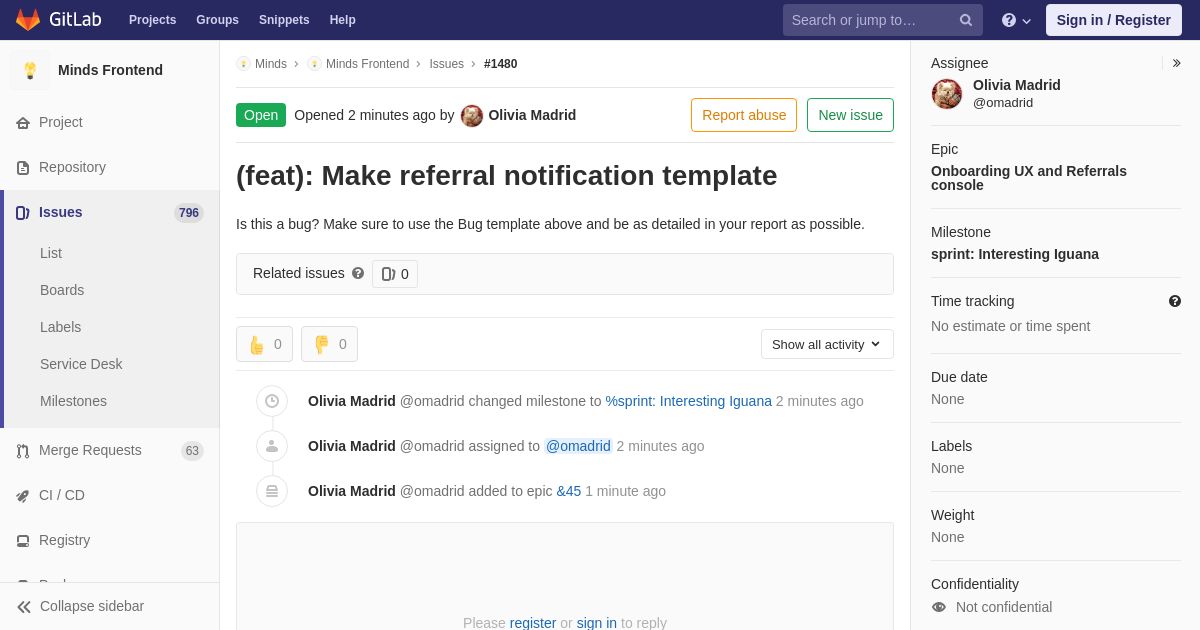Click the Merge Requests icon in sidebar

point(23,450)
